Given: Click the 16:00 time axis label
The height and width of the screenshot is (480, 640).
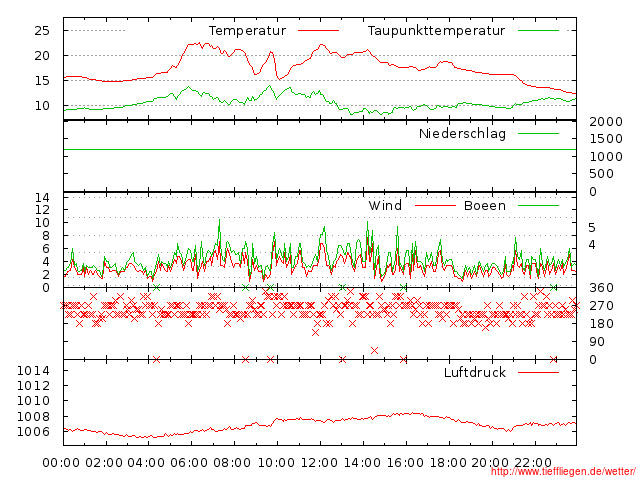Looking at the screenshot, I should pyautogui.click(x=405, y=463).
